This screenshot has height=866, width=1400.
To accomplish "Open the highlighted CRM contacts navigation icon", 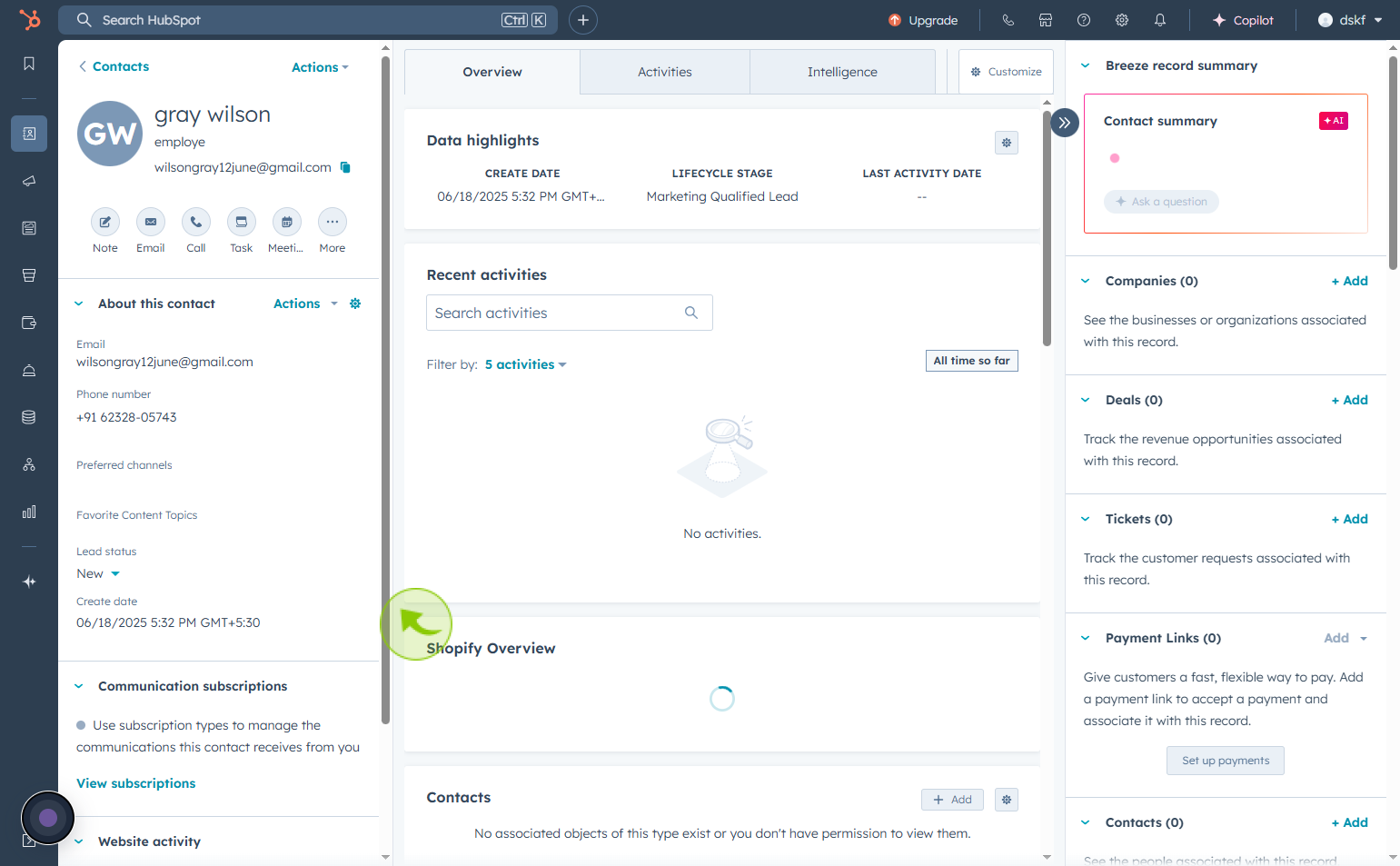I will [x=29, y=134].
